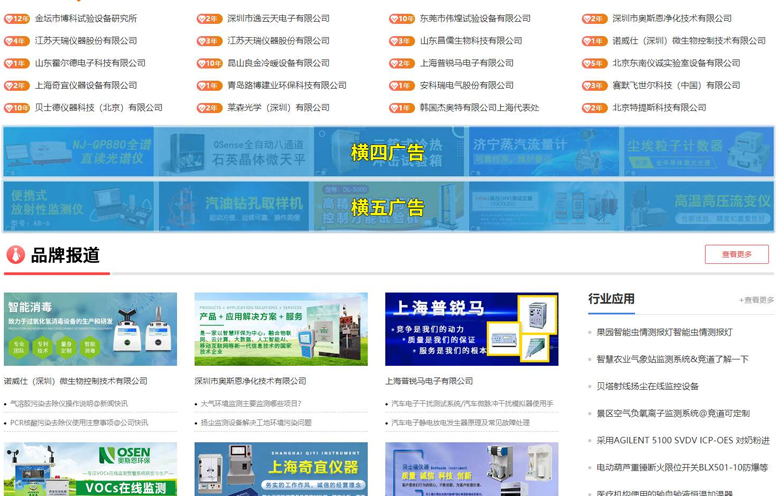780x496 pixels.
Task: Click the 3年 badge next to 赛默飞世尔科技
Action: [x=594, y=86]
